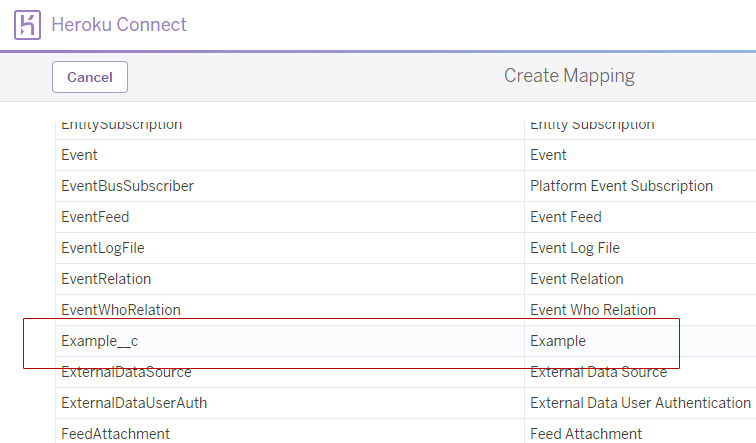Click the External Data User Authentication label
The width and height of the screenshot is (756, 443).
[641, 403]
